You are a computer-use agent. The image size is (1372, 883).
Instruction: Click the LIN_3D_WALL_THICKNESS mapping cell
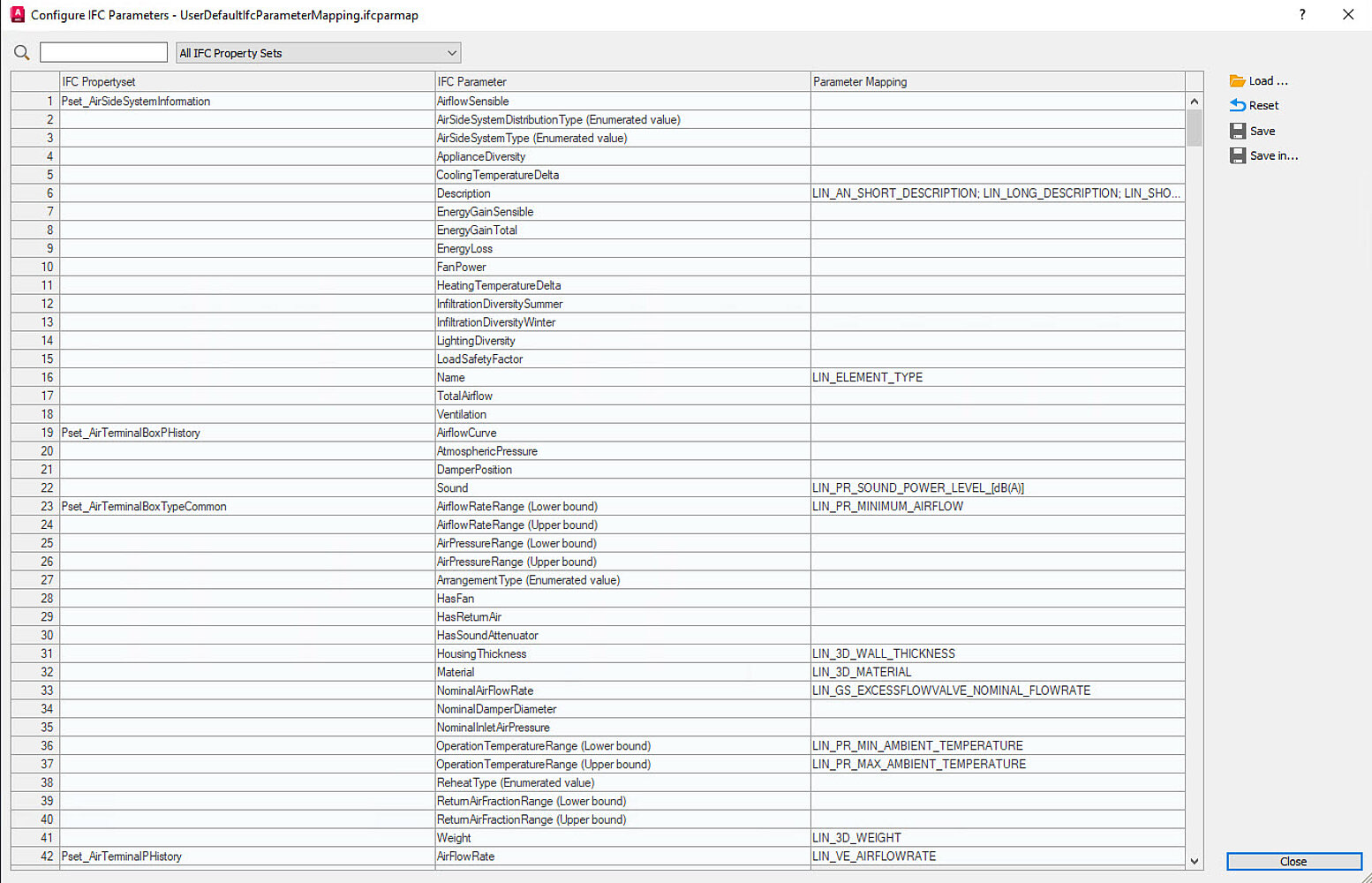pyautogui.click(x=998, y=654)
